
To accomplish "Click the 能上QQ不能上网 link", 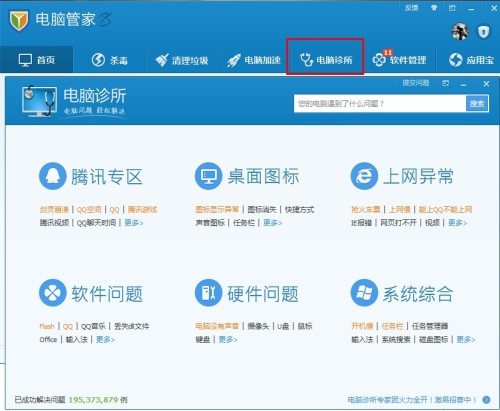I will (x=445, y=210).
